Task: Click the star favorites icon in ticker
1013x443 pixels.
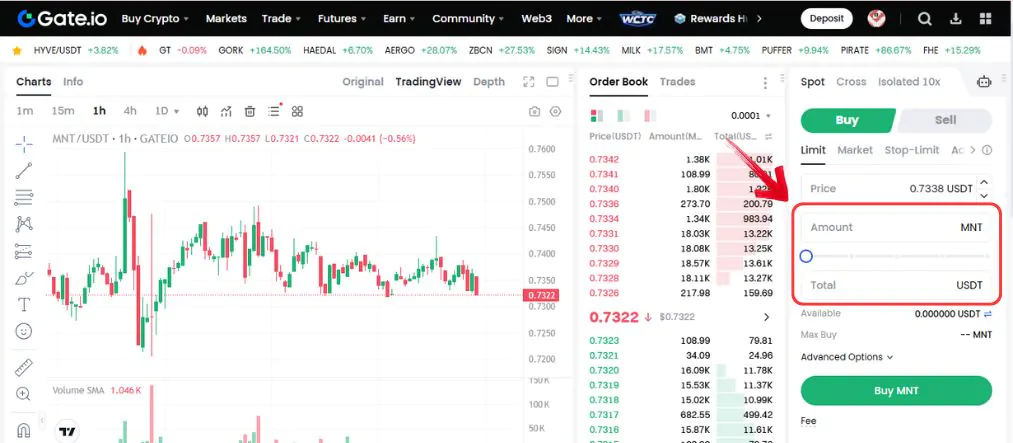Action: 17,50
